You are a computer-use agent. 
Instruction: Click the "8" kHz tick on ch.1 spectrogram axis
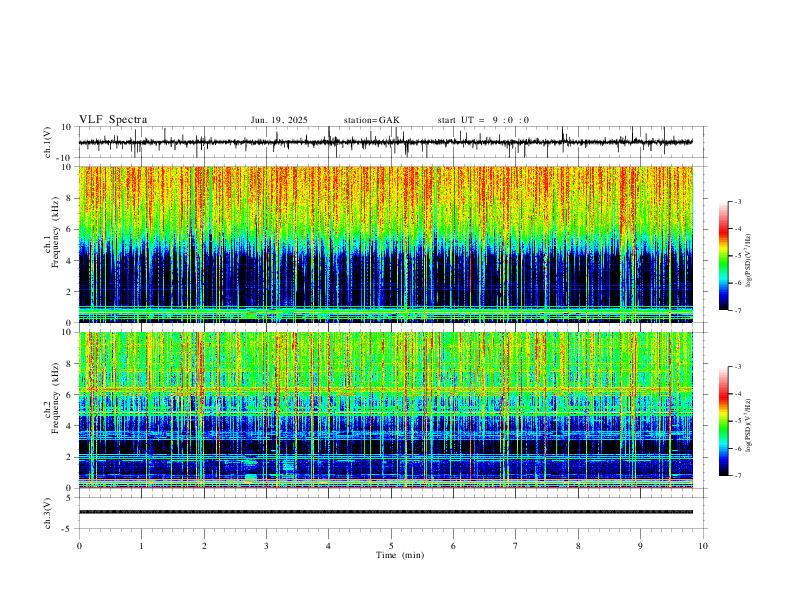click(69, 198)
